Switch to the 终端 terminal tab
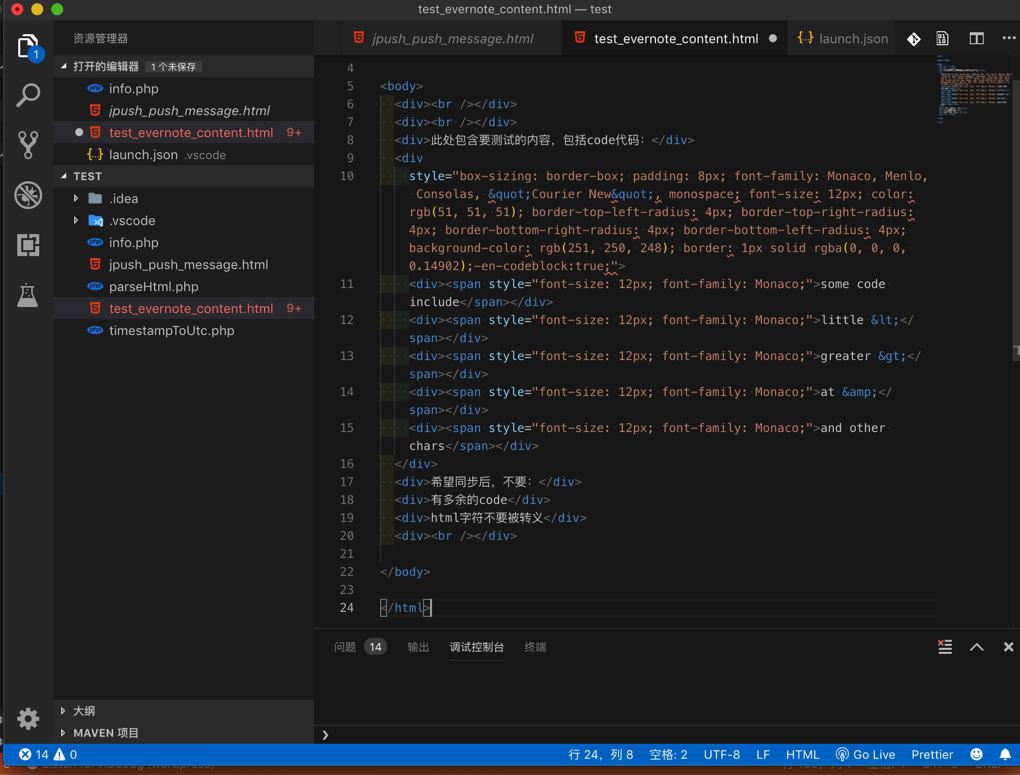This screenshot has height=775, width=1020. (535, 647)
